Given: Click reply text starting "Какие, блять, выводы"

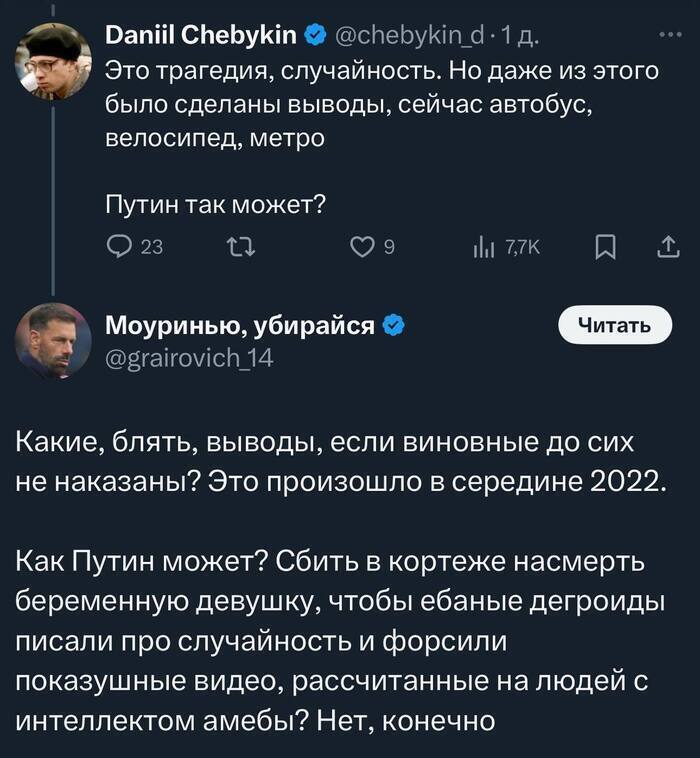Looking at the screenshot, I should pos(340,460).
